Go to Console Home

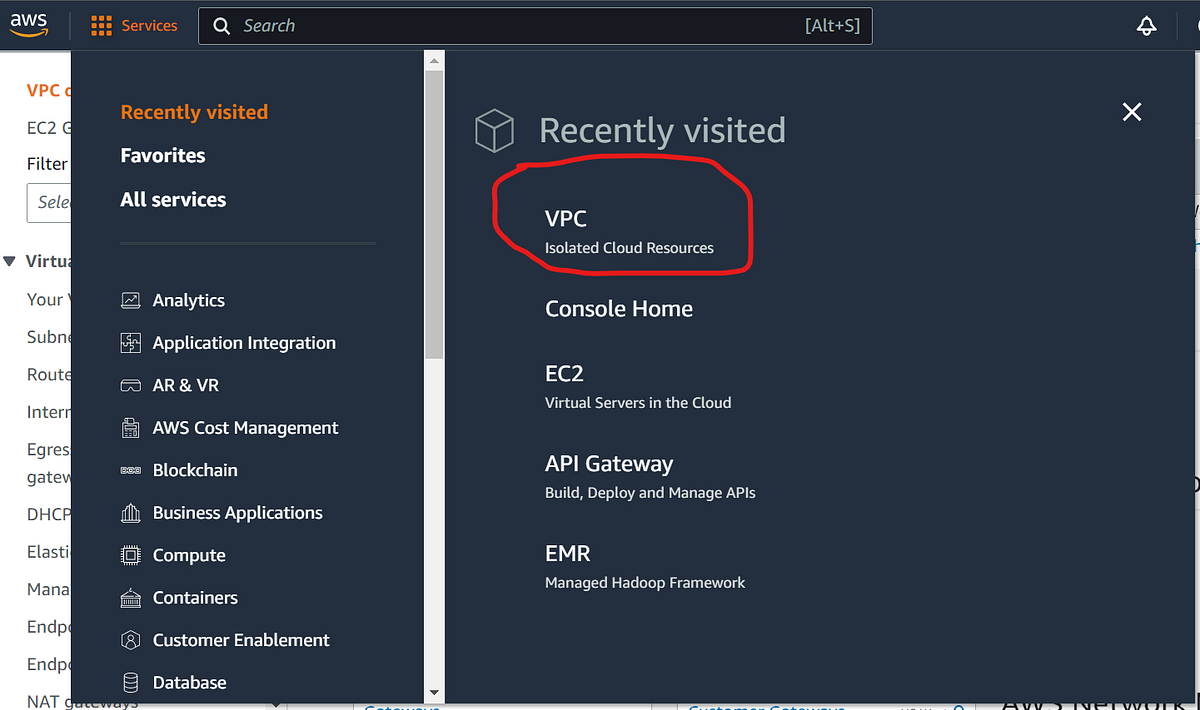click(x=618, y=308)
